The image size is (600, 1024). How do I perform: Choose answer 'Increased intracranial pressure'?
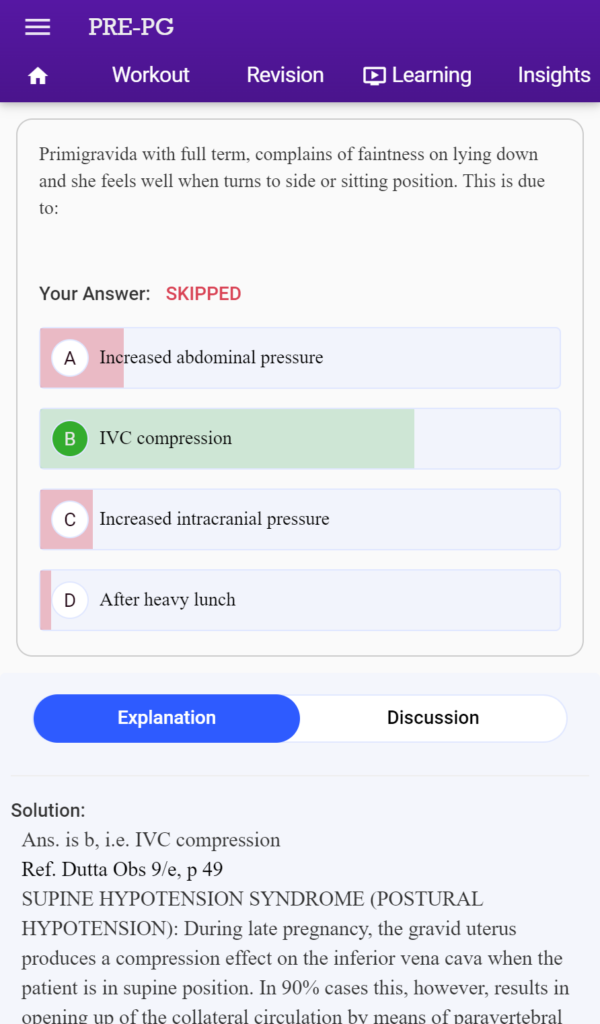[x=300, y=520]
